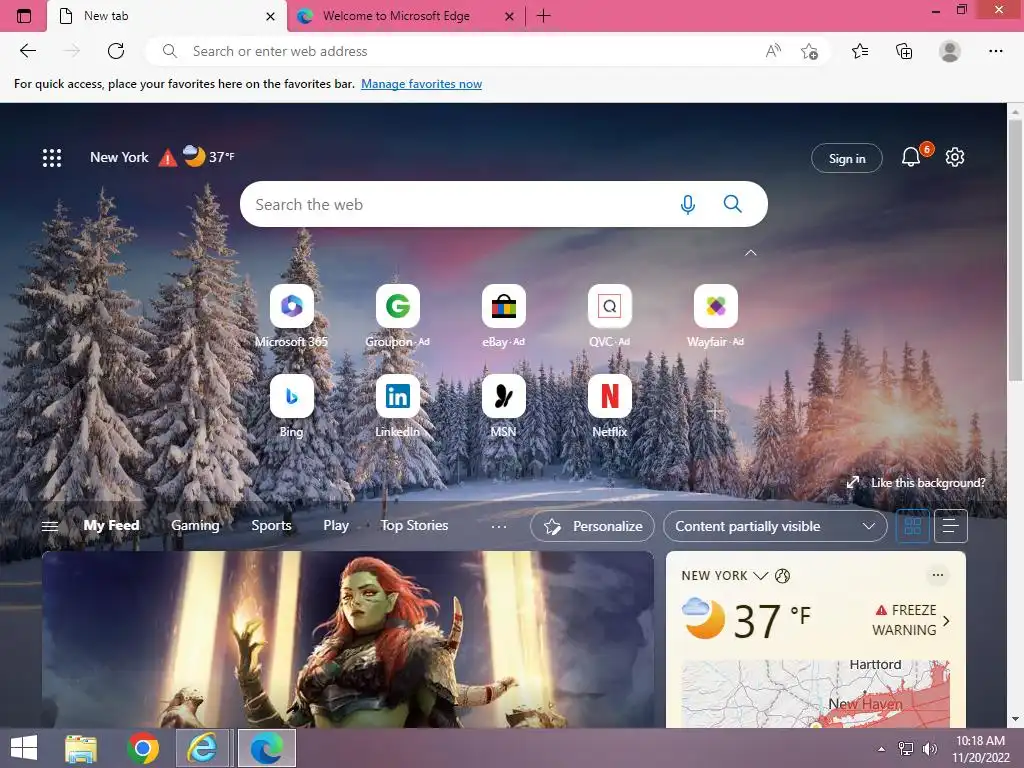The image size is (1024, 768).
Task: Go back using the browser back arrow
Action: (x=27, y=51)
